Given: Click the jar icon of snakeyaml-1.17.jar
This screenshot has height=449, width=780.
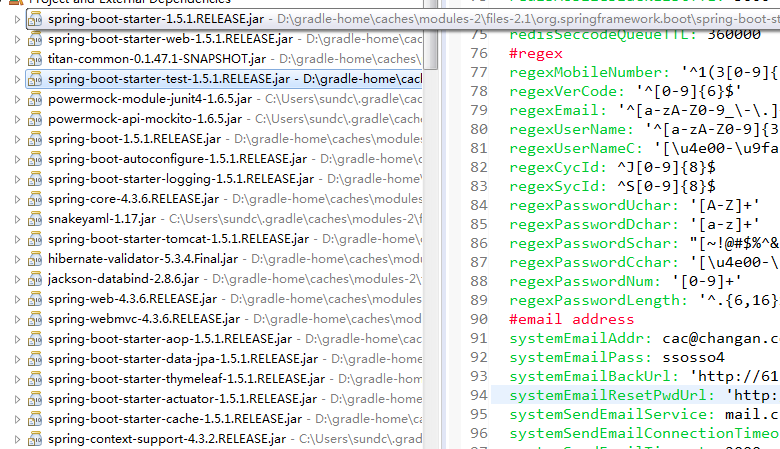Looking at the screenshot, I should tap(35, 219).
